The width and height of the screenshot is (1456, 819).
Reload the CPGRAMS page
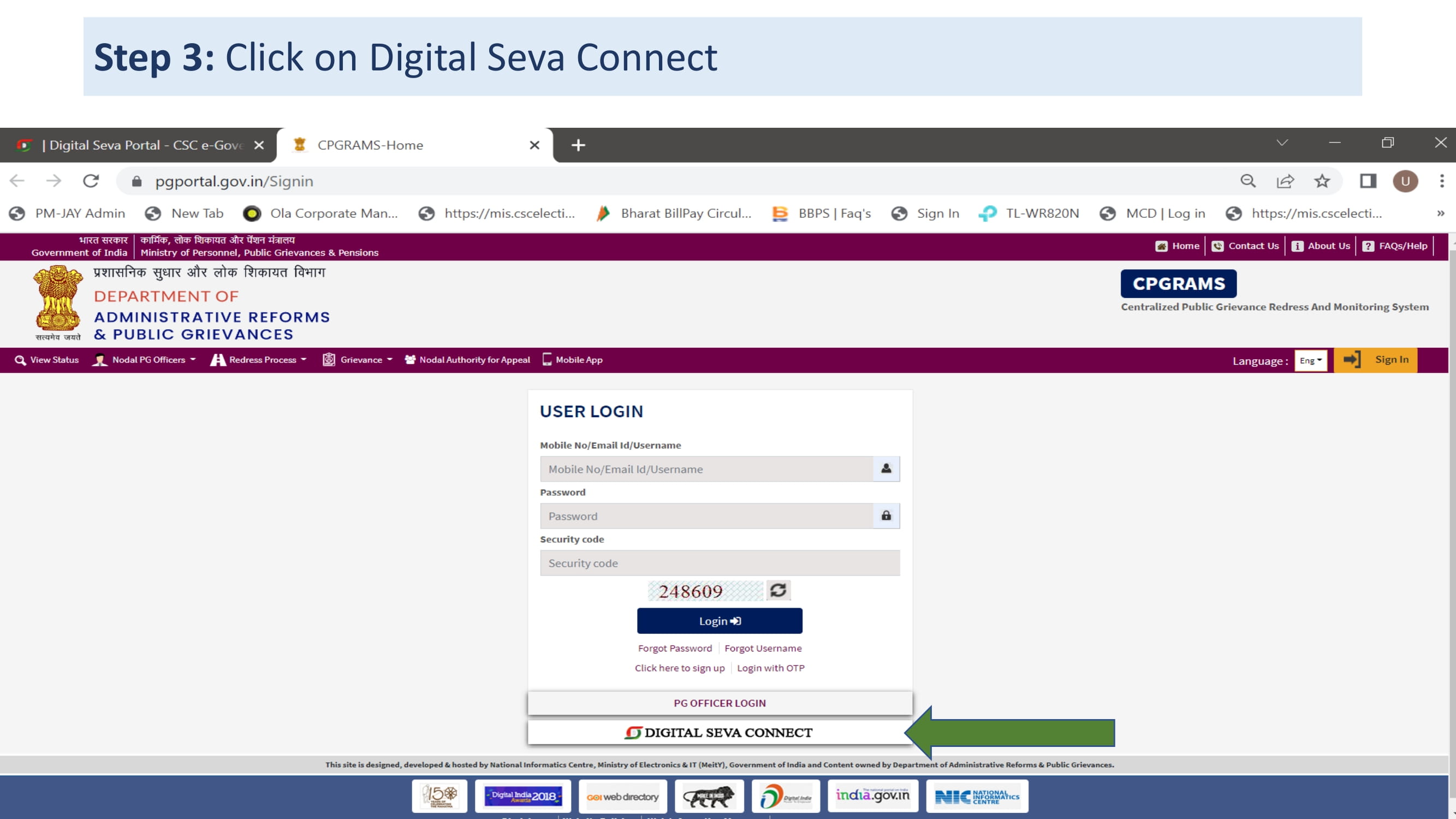(91, 181)
